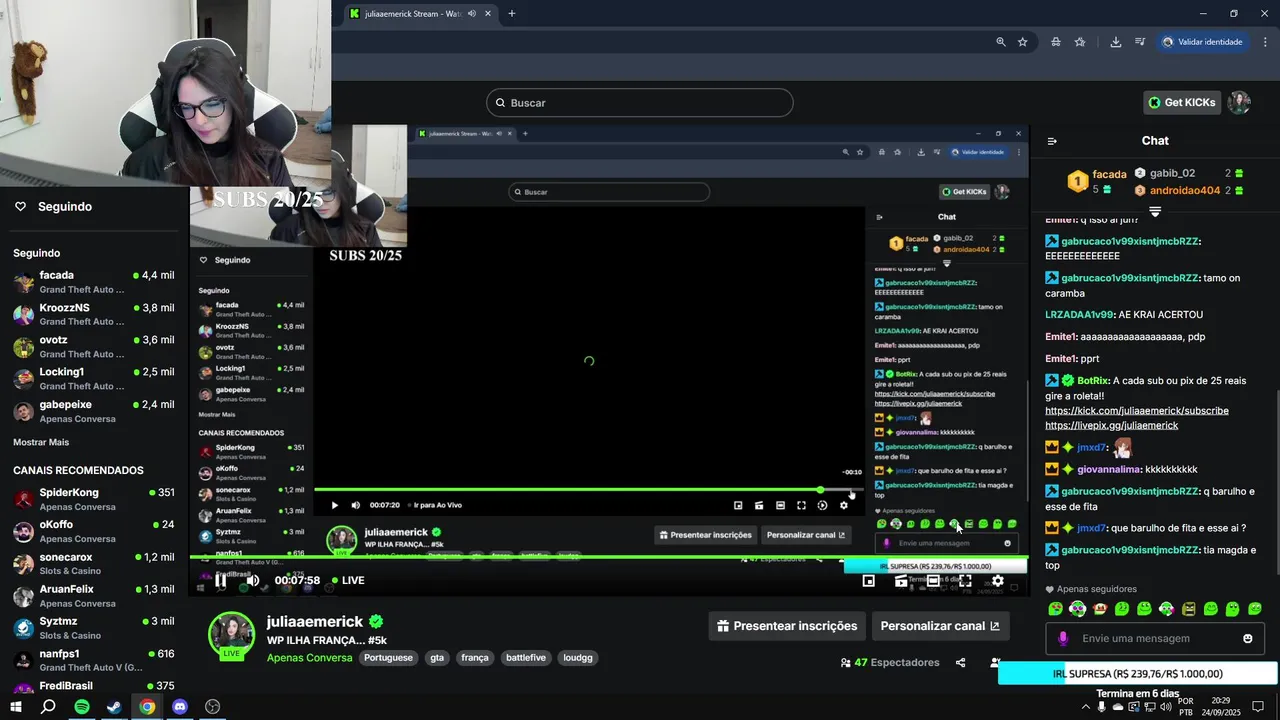Expand Mostrar Mais in sidebar
Viewport: 1280px width, 720px height.
coord(41,442)
